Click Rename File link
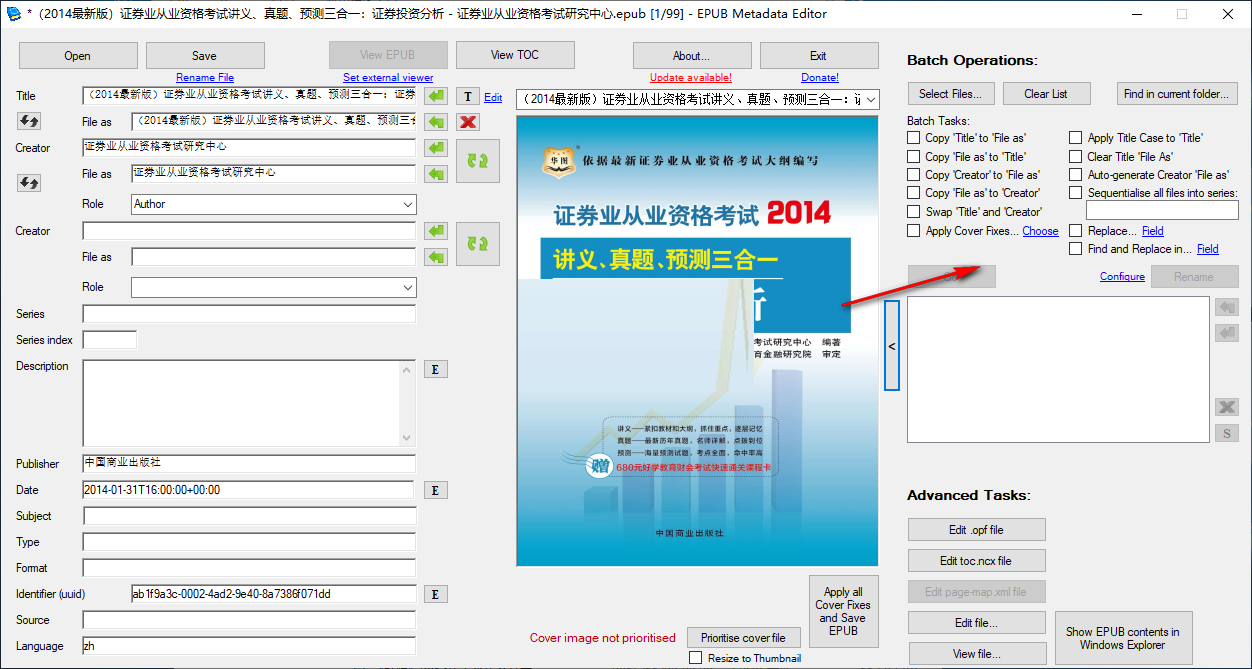The height and width of the screenshot is (669, 1252). coord(205,77)
